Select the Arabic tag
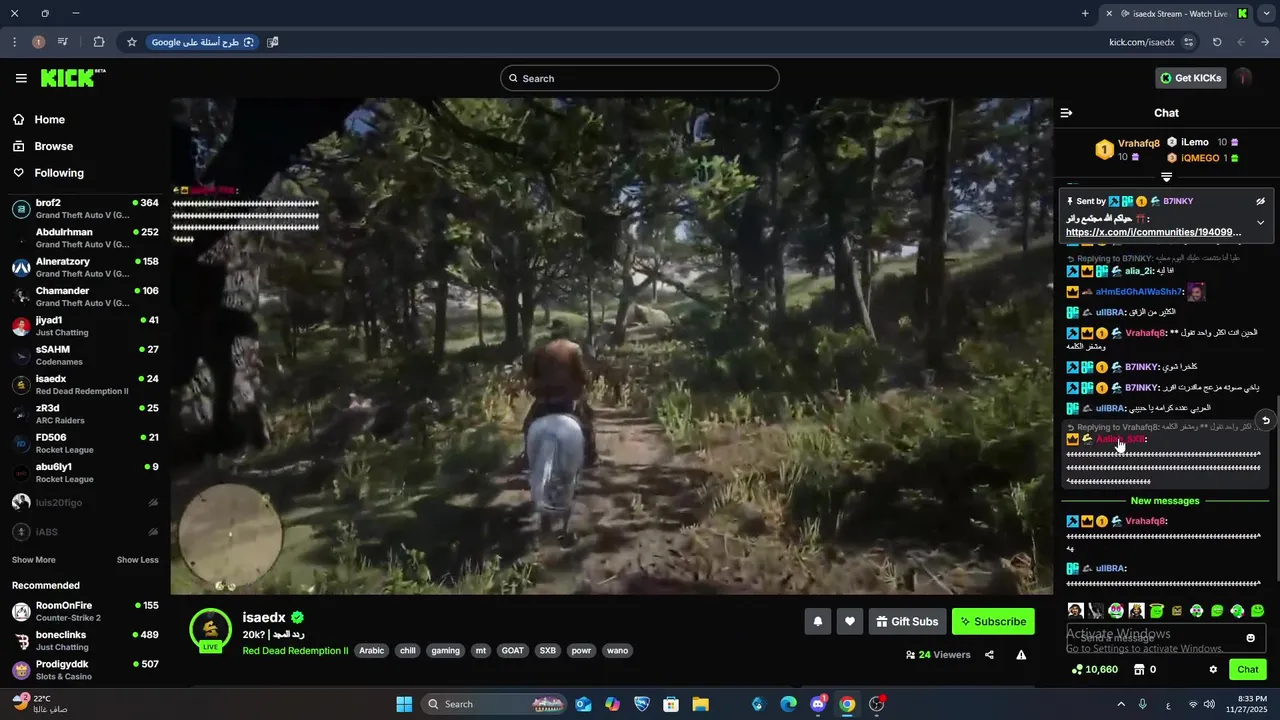The height and width of the screenshot is (720, 1280). [x=371, y=651]
